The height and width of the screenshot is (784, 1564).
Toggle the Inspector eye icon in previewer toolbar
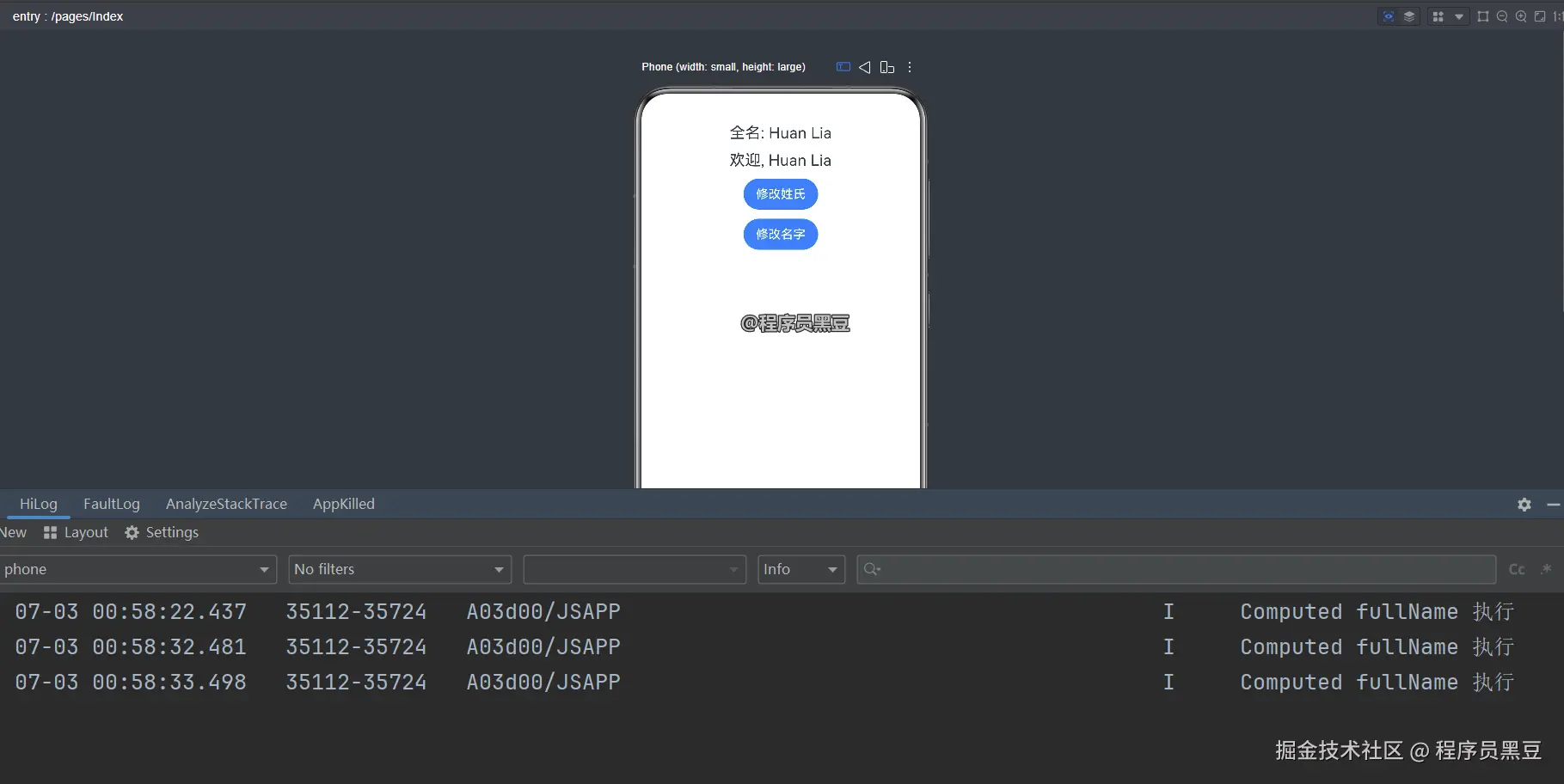[x=1388, y=16]
